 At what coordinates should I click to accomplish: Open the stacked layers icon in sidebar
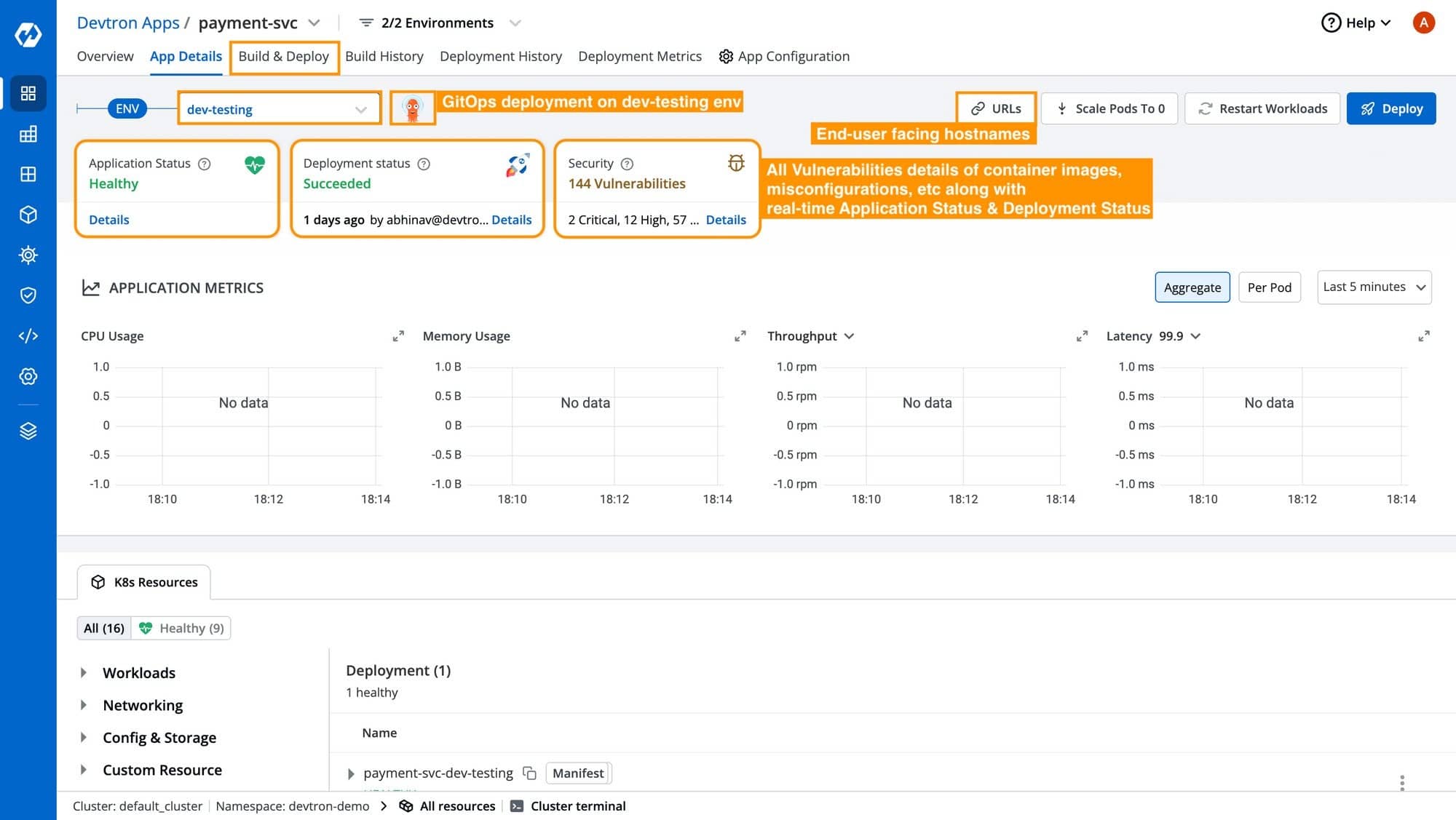(28, 431)
